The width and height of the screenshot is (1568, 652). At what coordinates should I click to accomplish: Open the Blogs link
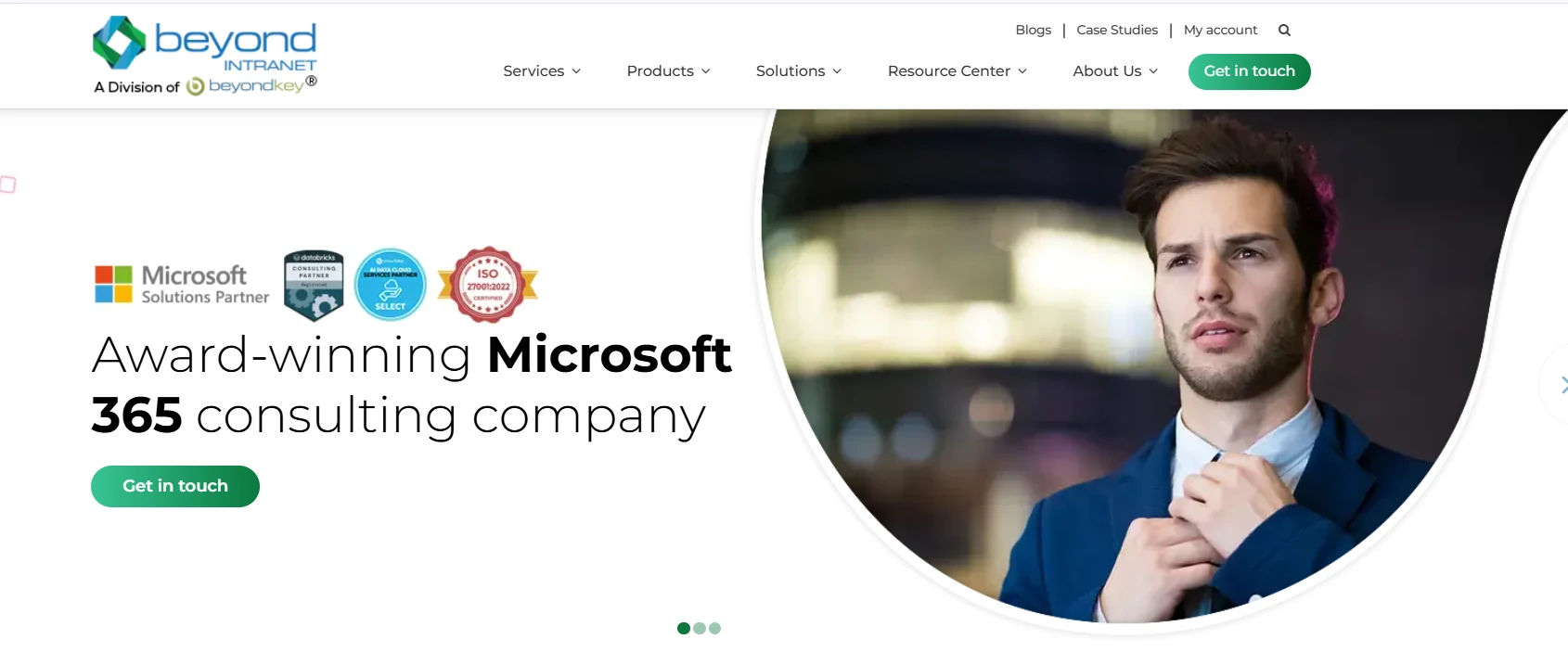[x=1033, y=31]
